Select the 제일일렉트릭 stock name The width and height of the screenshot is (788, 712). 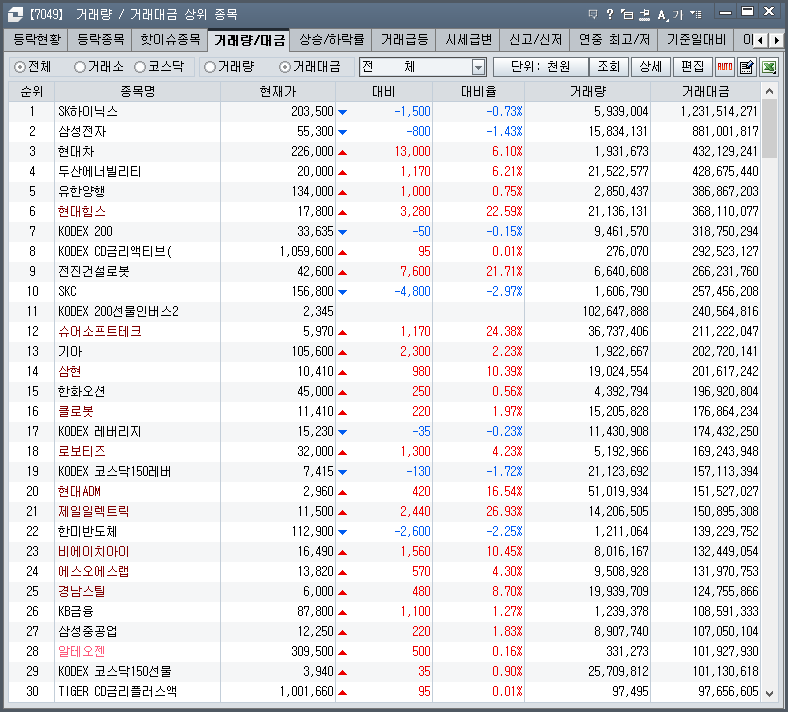[x=93, y=512]
